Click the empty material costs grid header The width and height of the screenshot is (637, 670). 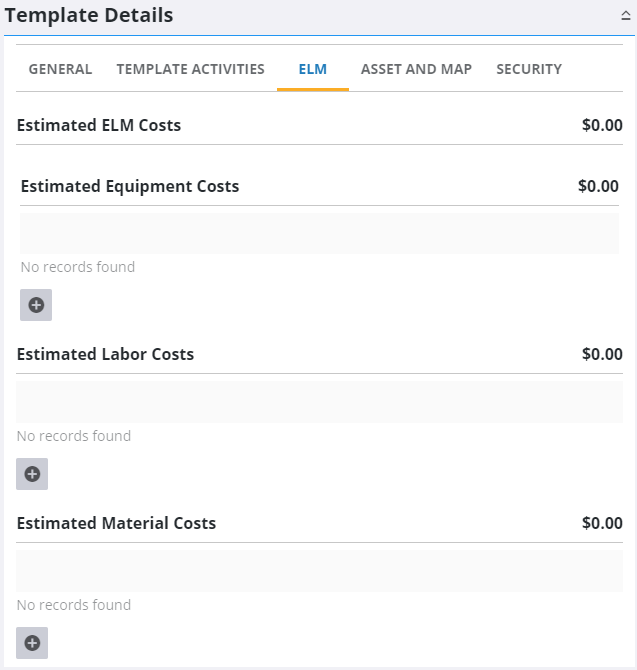pyautogui.click(x=319, y=571)
